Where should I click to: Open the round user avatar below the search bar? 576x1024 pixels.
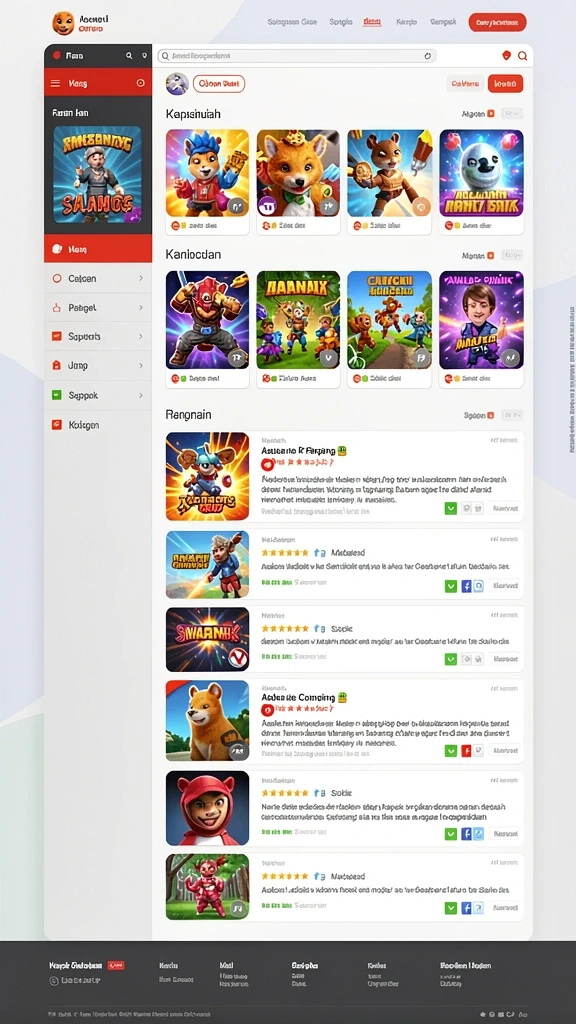(177, 84)
